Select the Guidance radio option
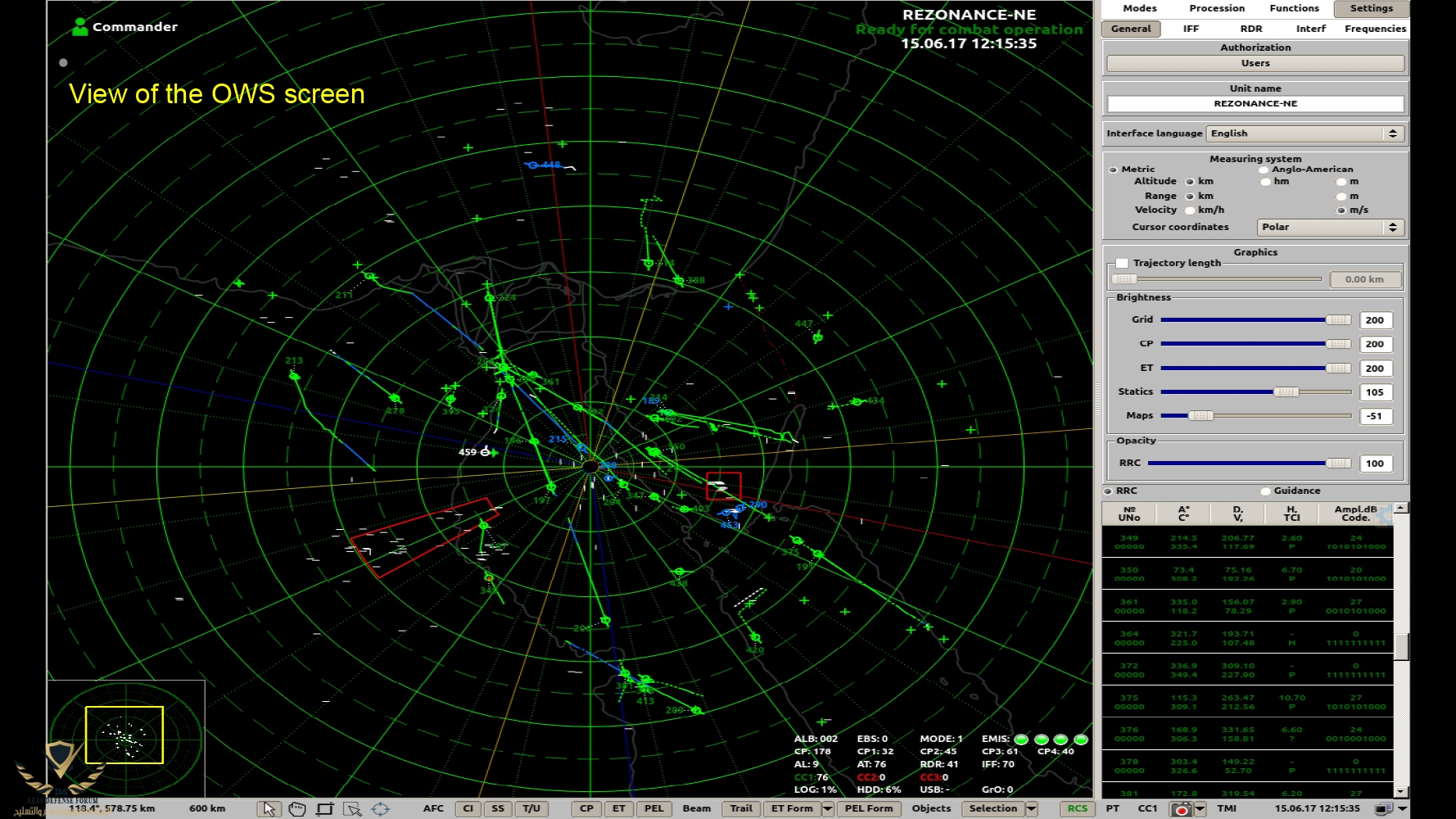 tap(1266, 491)
